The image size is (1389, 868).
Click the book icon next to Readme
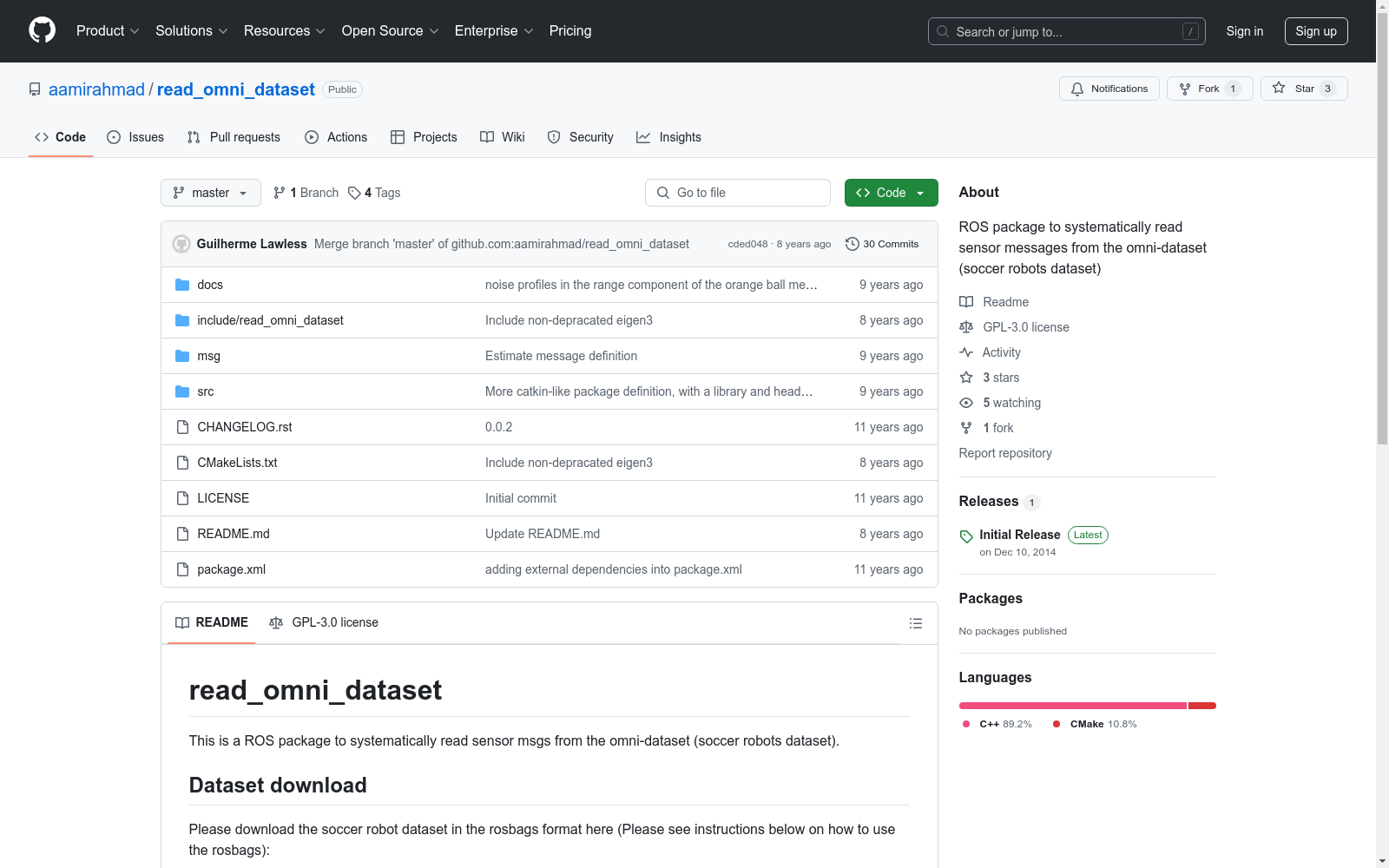[x=966, y=302]
